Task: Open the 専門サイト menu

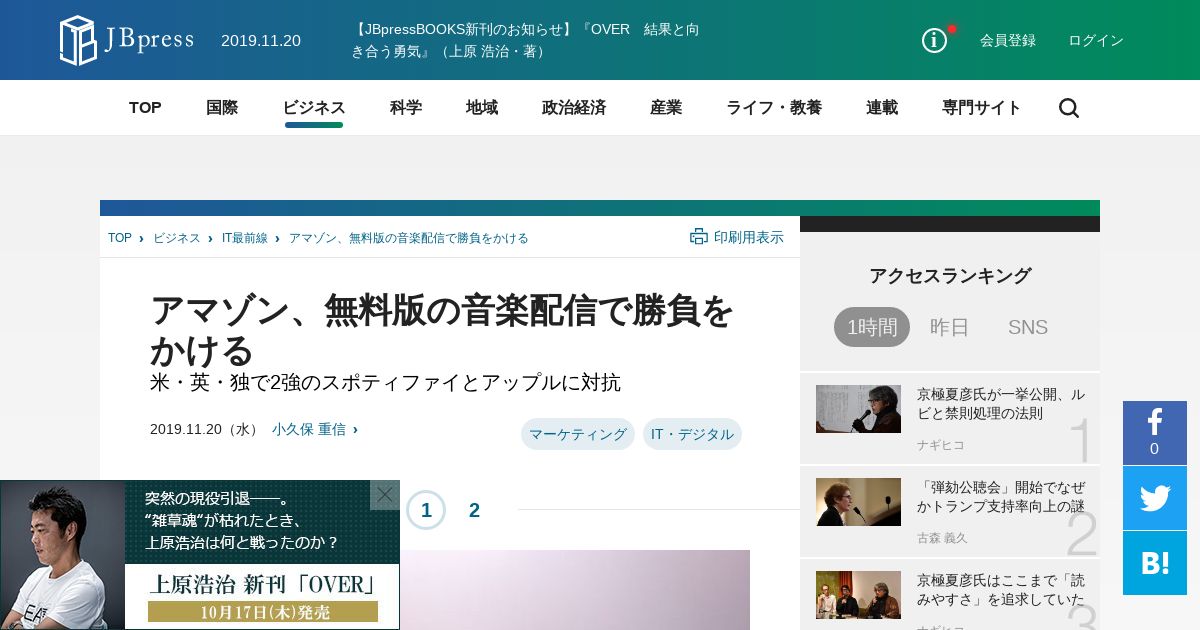Action: (982, 108)
